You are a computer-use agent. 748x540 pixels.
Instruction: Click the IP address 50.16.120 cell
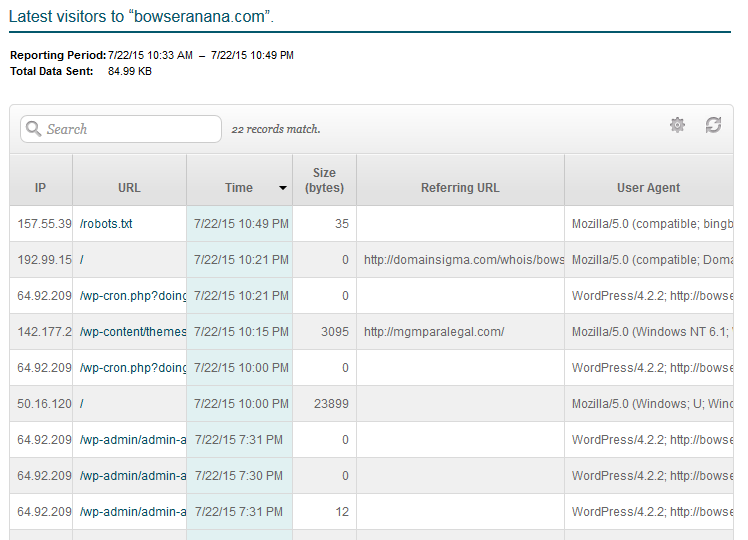click(41, 404)
